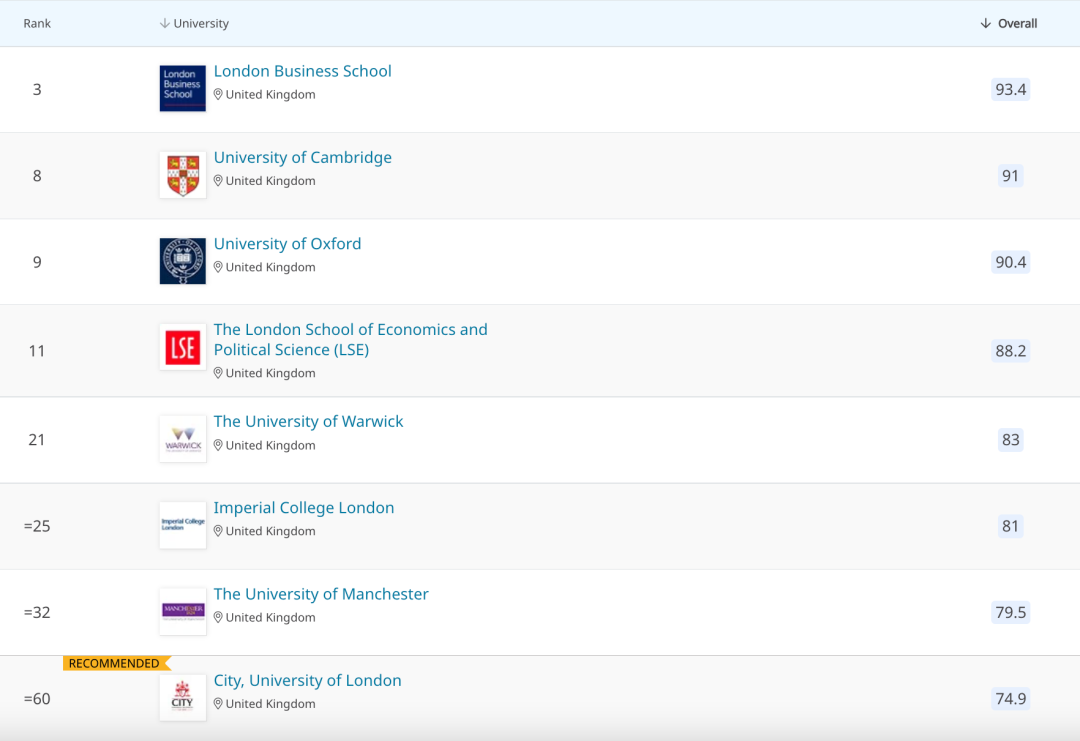Click the Rank column header
1080x741 pixels.
[37, 23]
